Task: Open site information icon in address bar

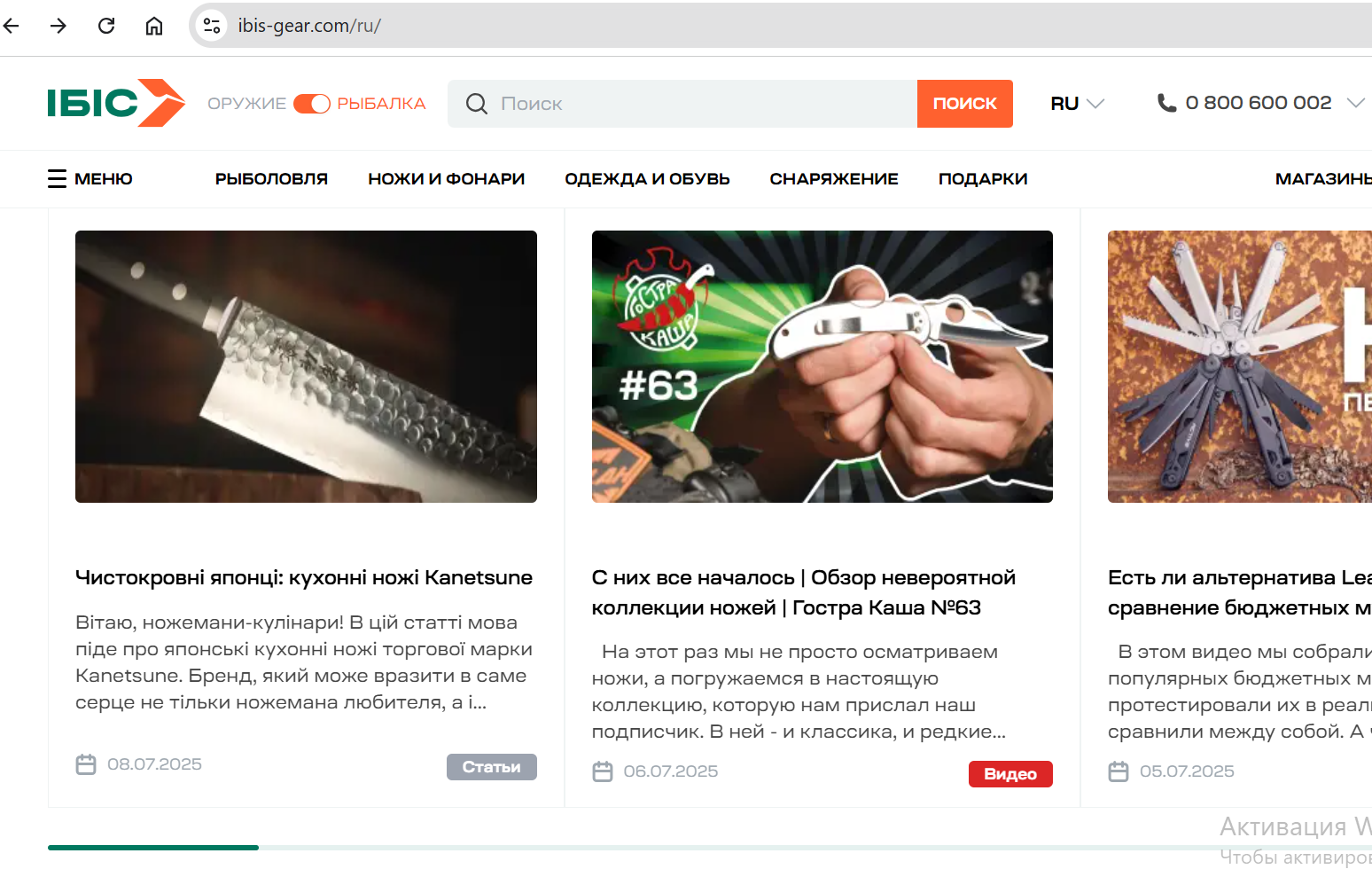Action: tap(212, 26)
